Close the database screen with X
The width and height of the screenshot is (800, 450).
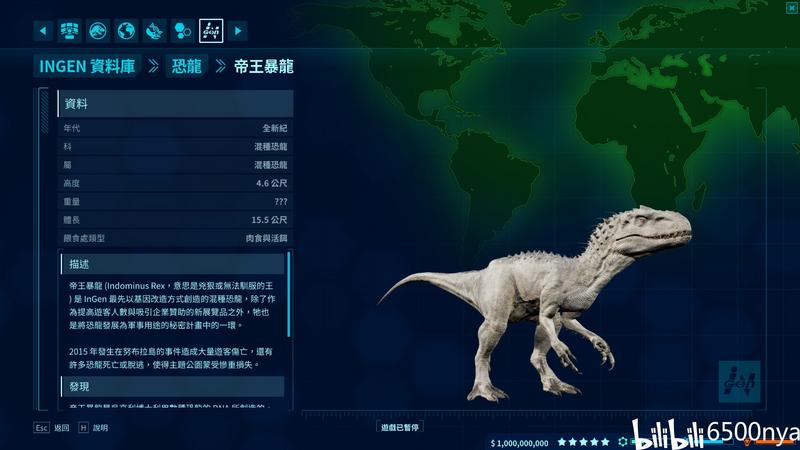pyautogui.click(x=792, y=7)
